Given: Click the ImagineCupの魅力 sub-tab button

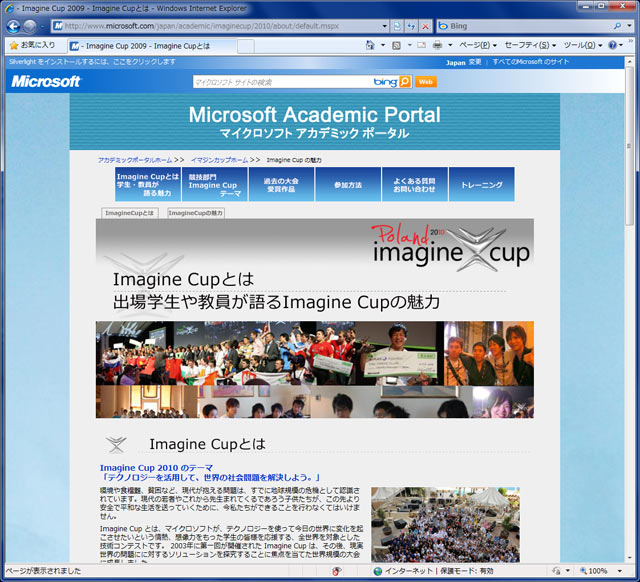Looking at the screenshot, I should coord(196,213).
